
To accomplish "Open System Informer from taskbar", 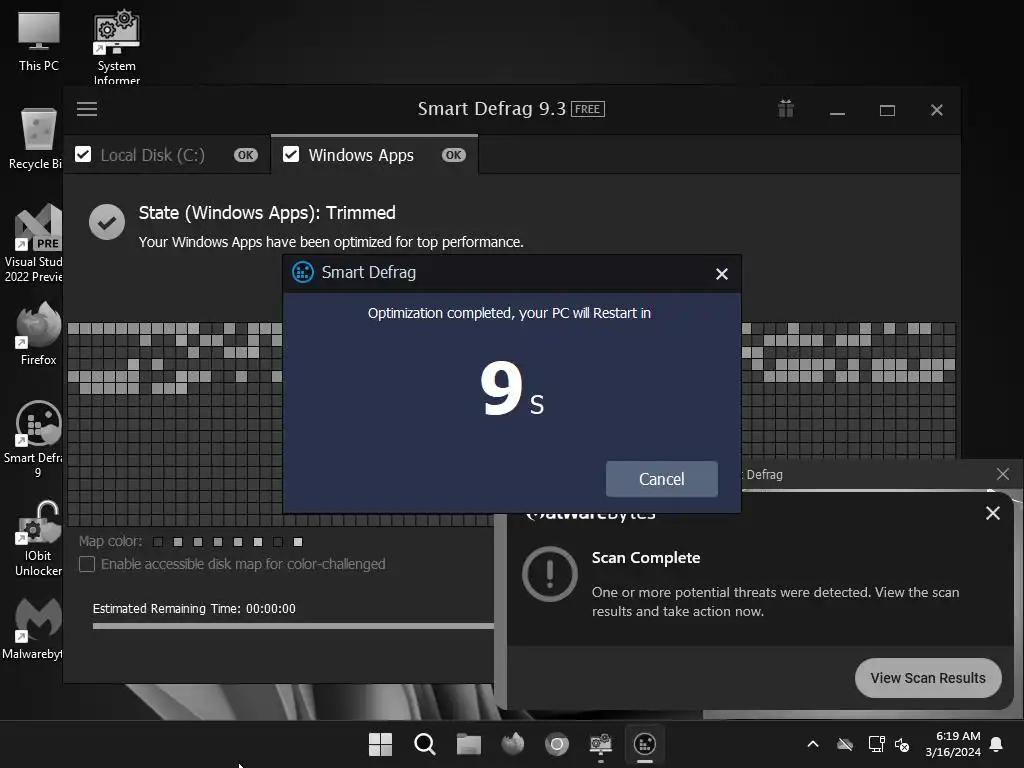I will click(x=601, y=744).
